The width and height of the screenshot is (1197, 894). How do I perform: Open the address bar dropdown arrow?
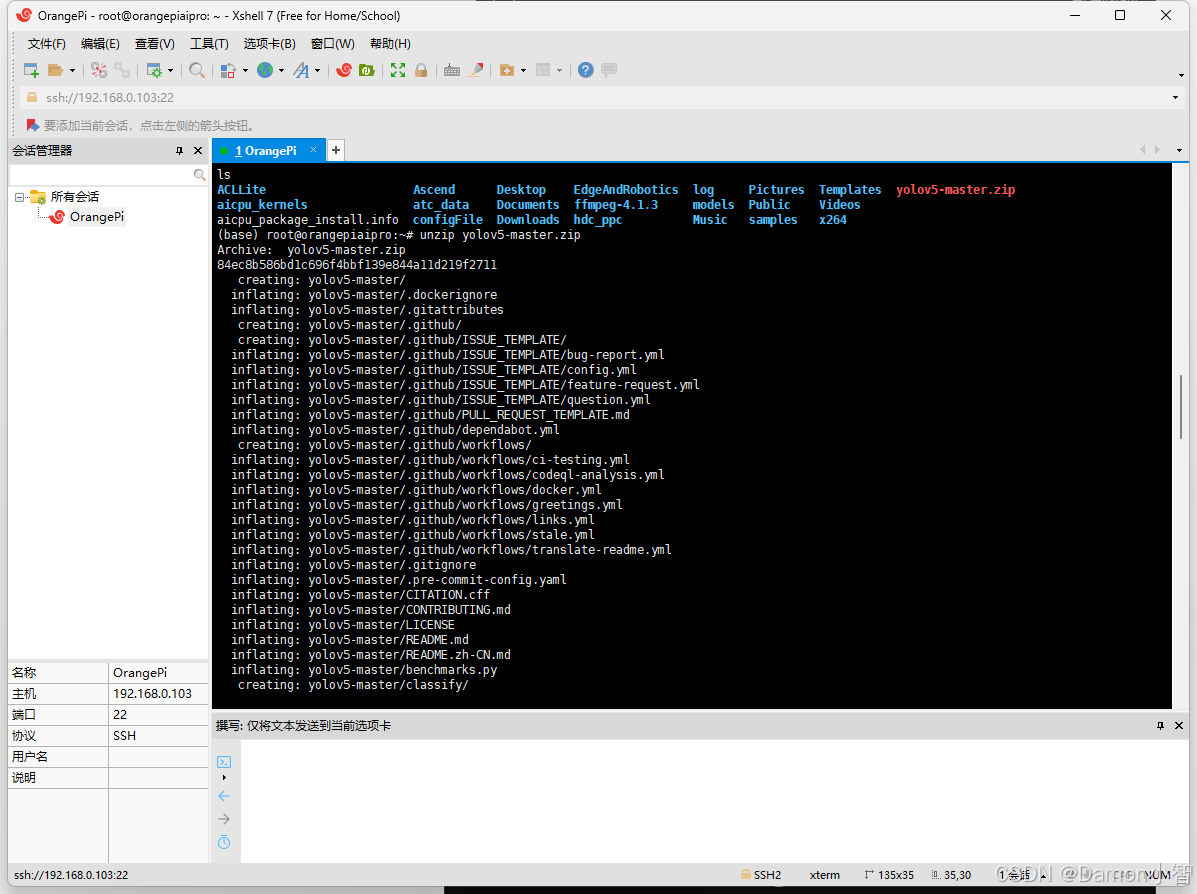click(1175, 98)
